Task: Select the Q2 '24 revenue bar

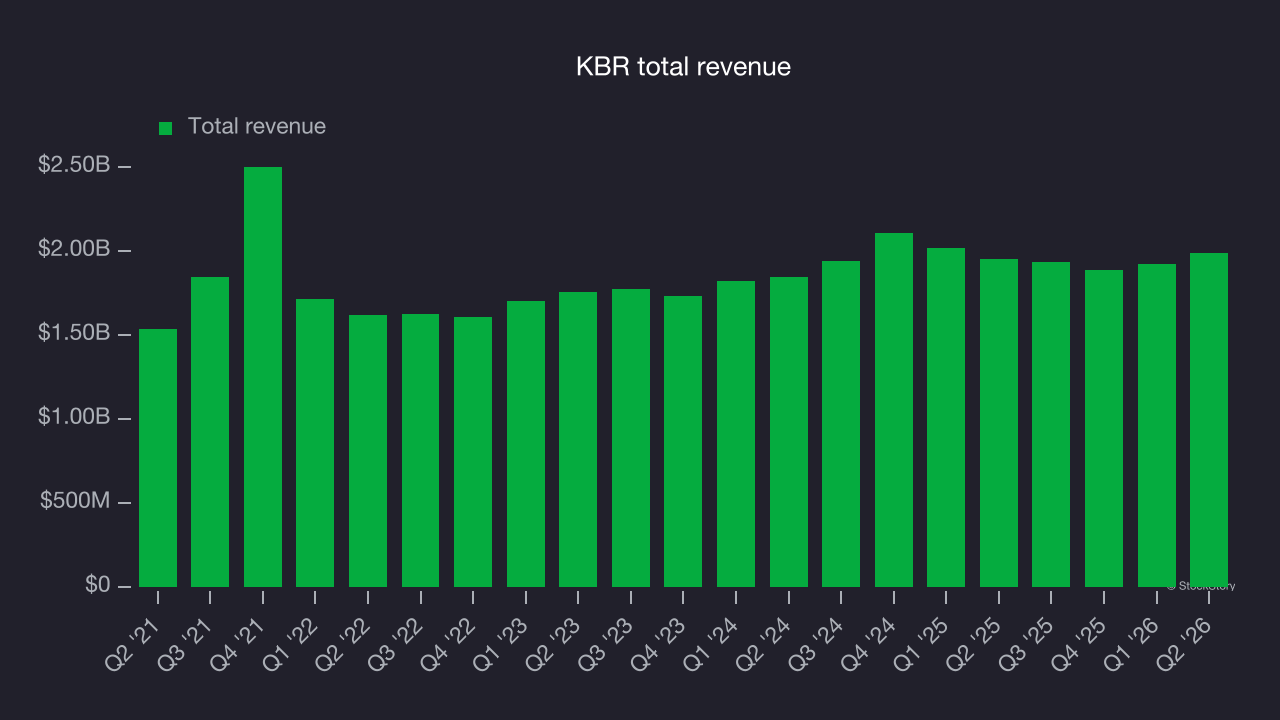Action: point(789,432)
